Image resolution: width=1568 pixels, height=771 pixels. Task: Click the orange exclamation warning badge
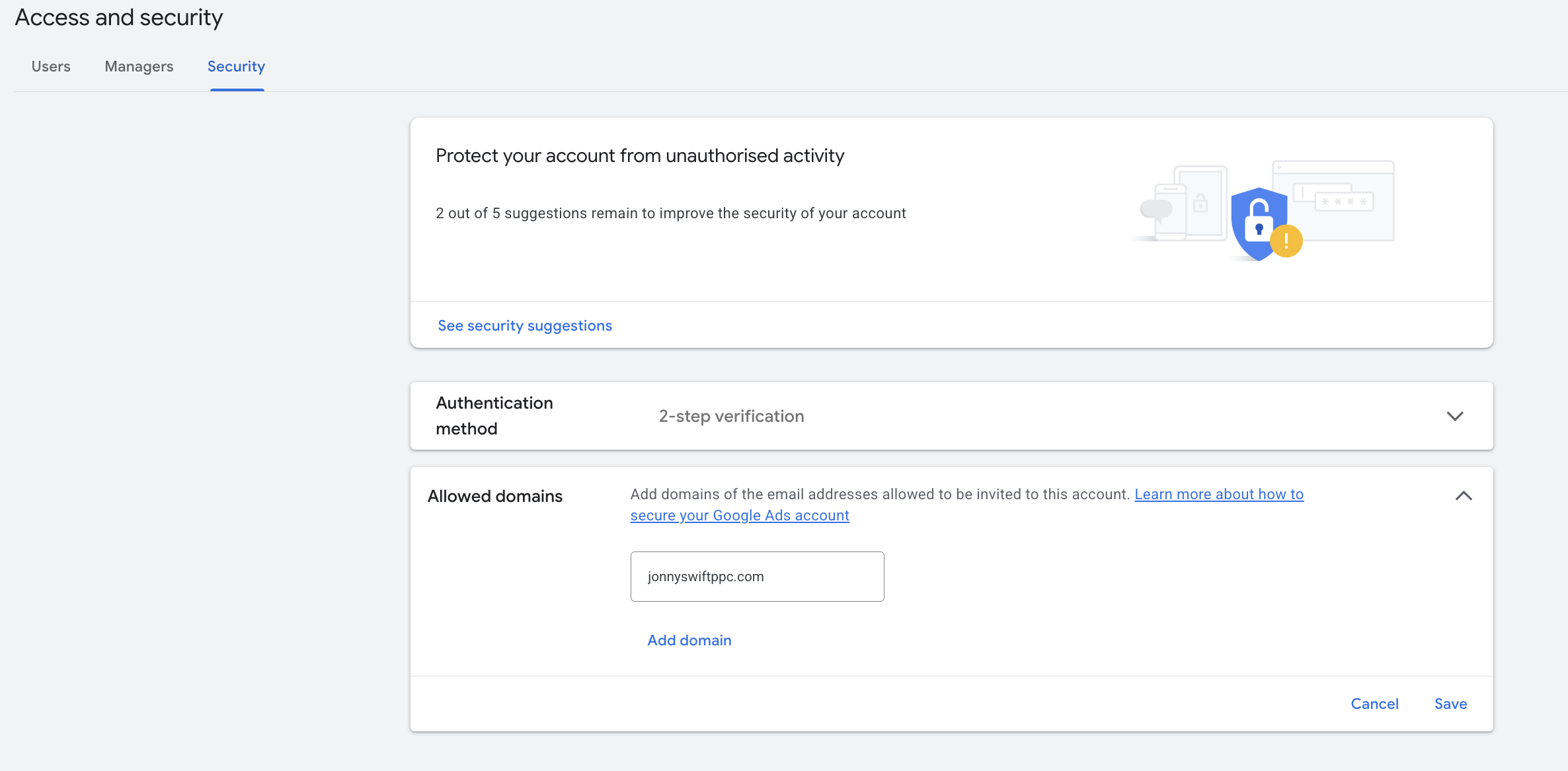(x=1285, y=240)
